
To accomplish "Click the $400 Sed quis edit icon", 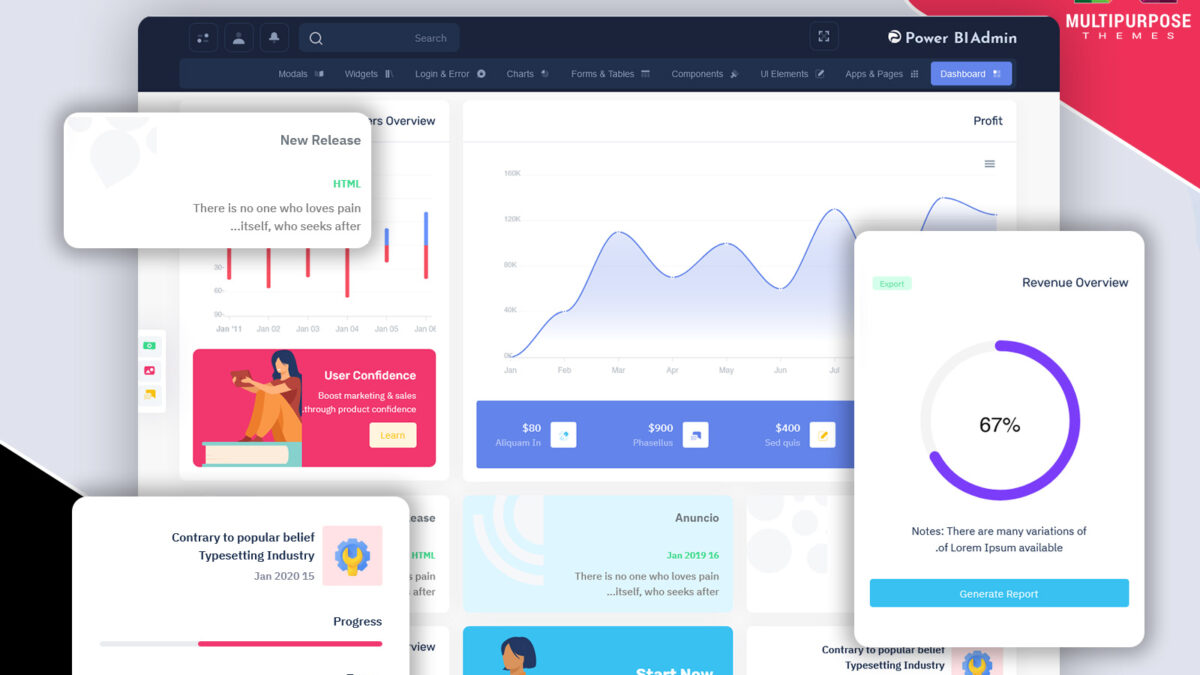I will (822, 434).
